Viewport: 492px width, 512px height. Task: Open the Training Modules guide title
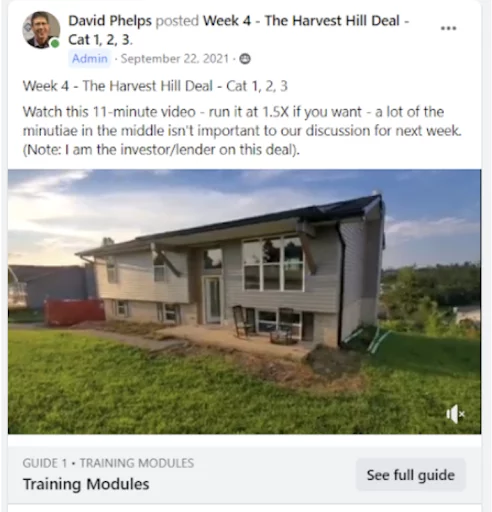click(x=86, y=484)
